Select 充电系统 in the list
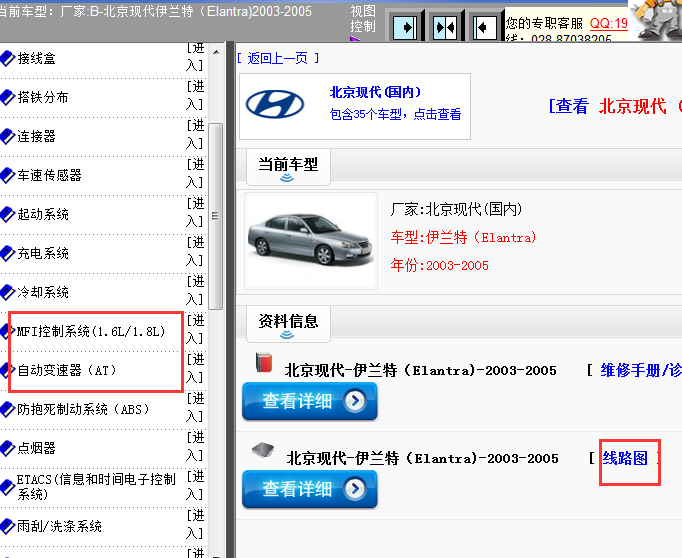This screenshot has height=558, width=682. [x=43, y=253]
